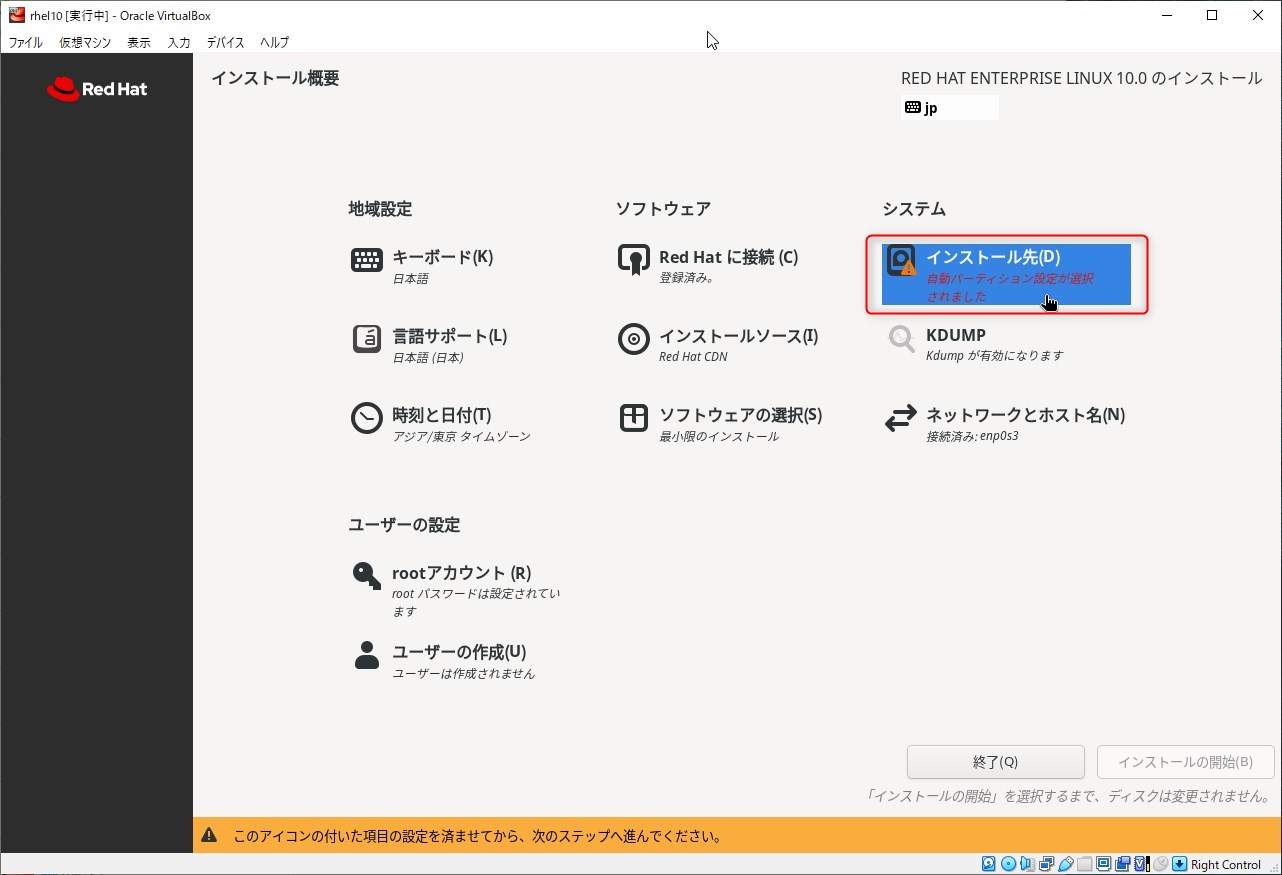Click the jp keyboard layout indicator
The width and height of the screenshot is (1282, 875).
coord(948,108)
